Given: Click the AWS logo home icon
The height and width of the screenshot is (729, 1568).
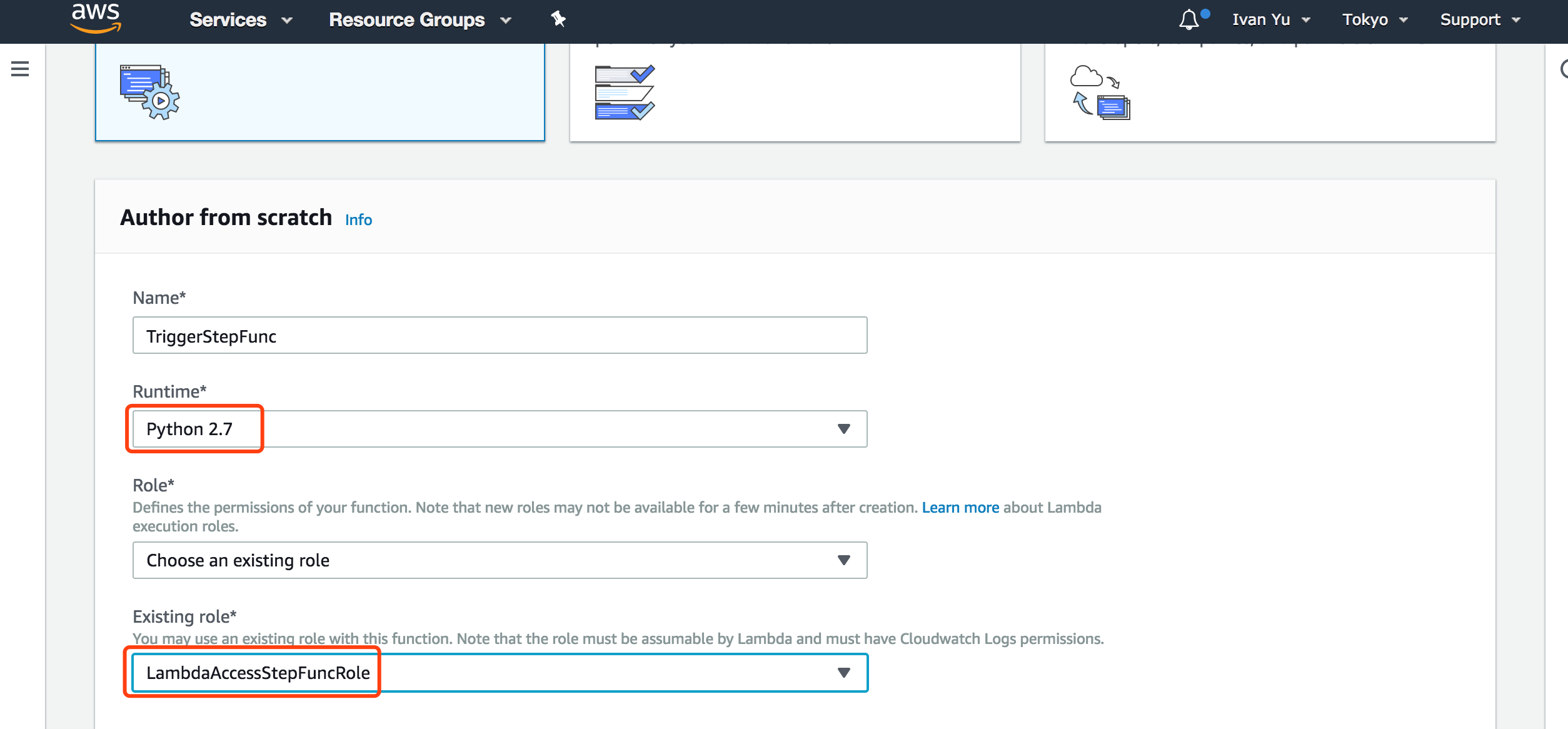Looking at the screenshot, I should (x=95, y=18).
